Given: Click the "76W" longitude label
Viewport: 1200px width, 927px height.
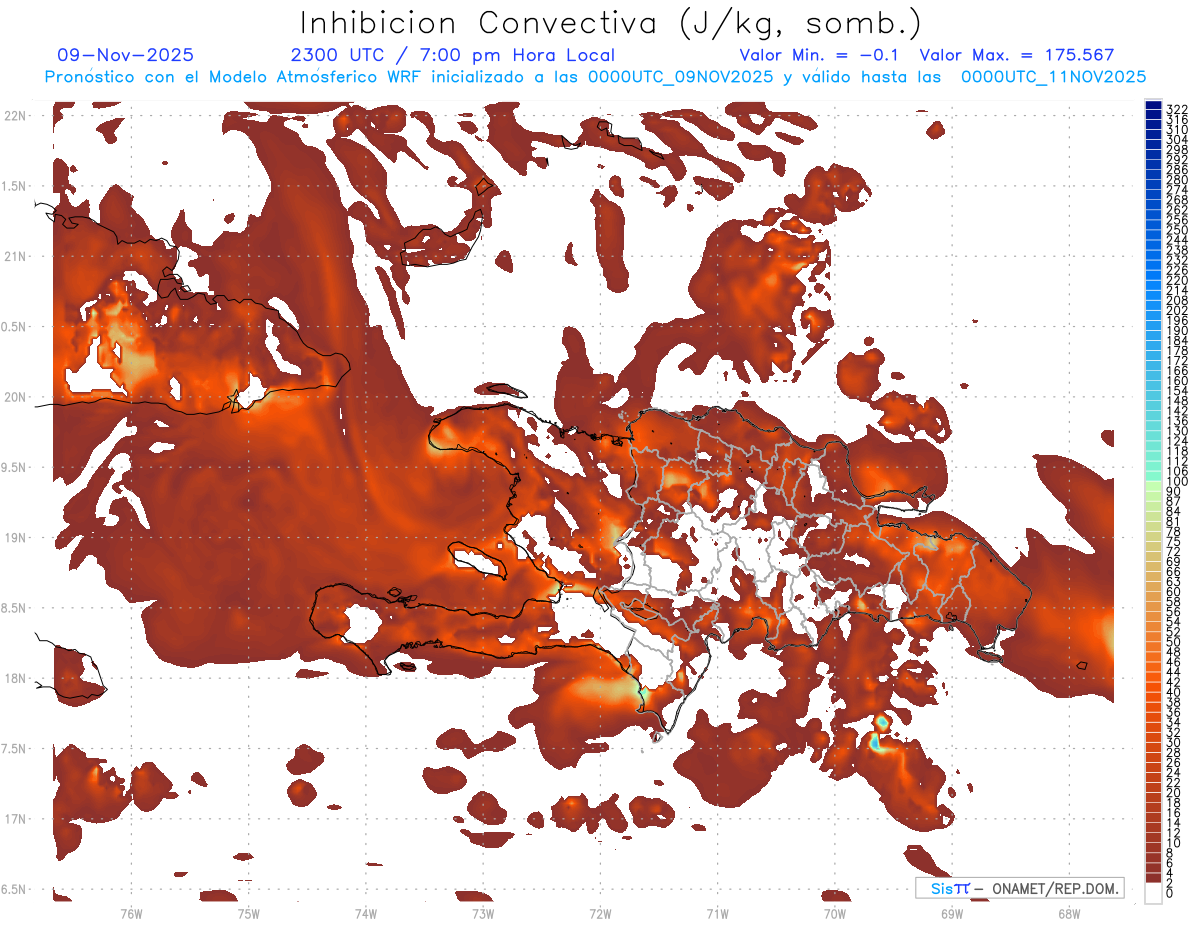Looking at the screenshot, I should coord(131,914).
